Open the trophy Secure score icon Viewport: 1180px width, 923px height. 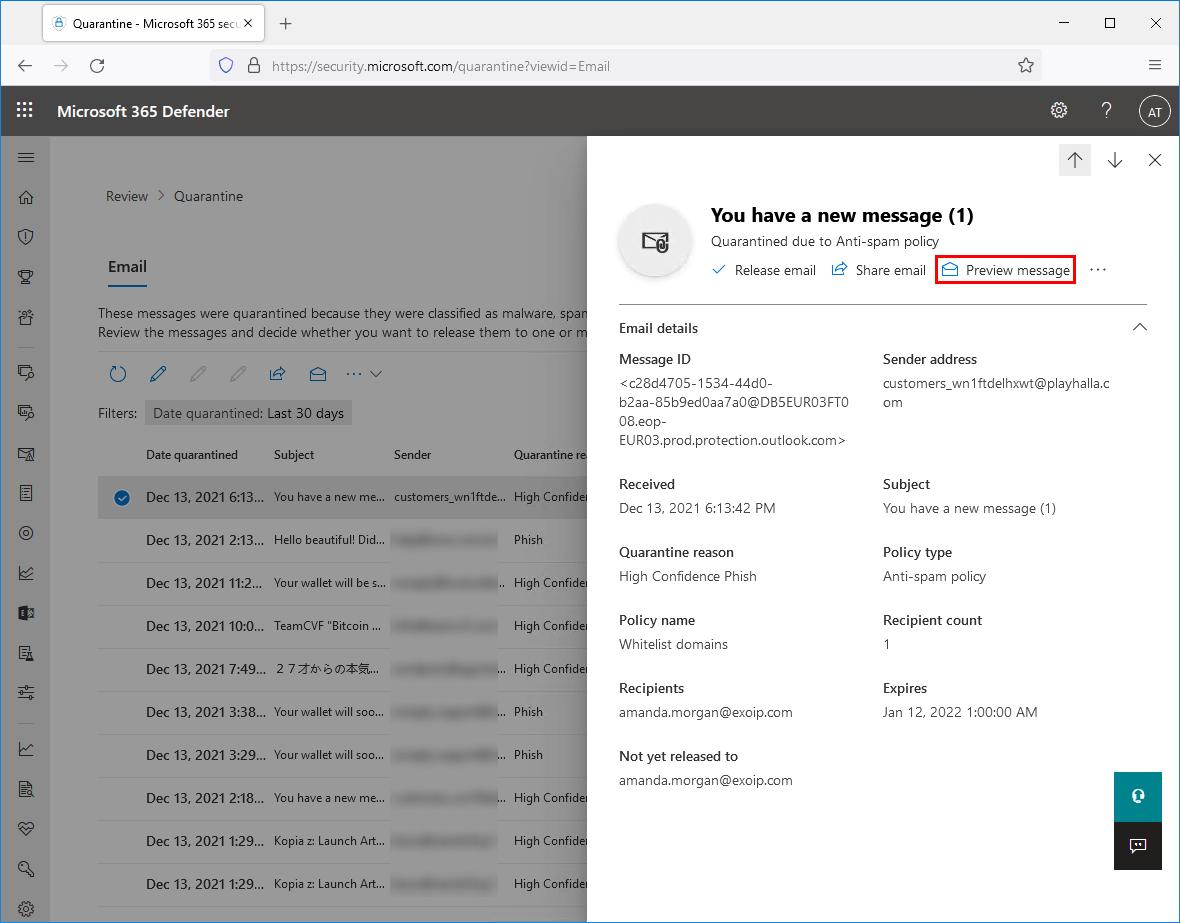point(26,277)
